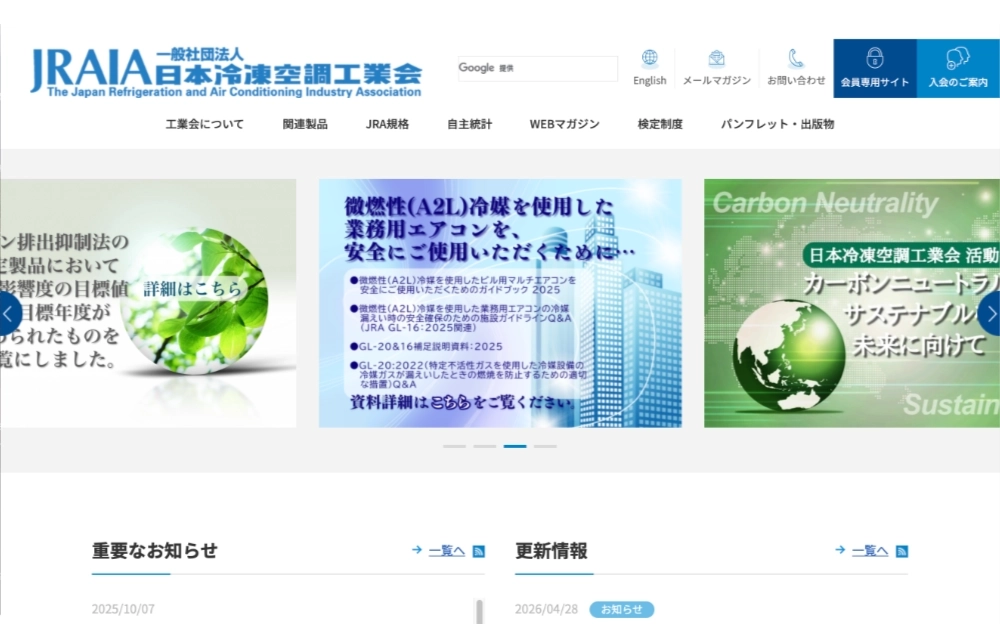Select the first carousel indicator dash

point(454,446)
